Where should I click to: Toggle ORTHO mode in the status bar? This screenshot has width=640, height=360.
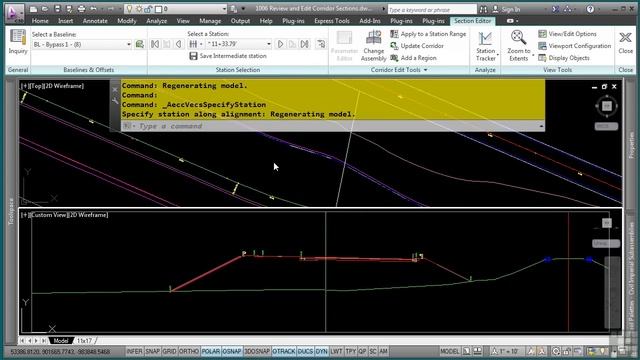189,351
